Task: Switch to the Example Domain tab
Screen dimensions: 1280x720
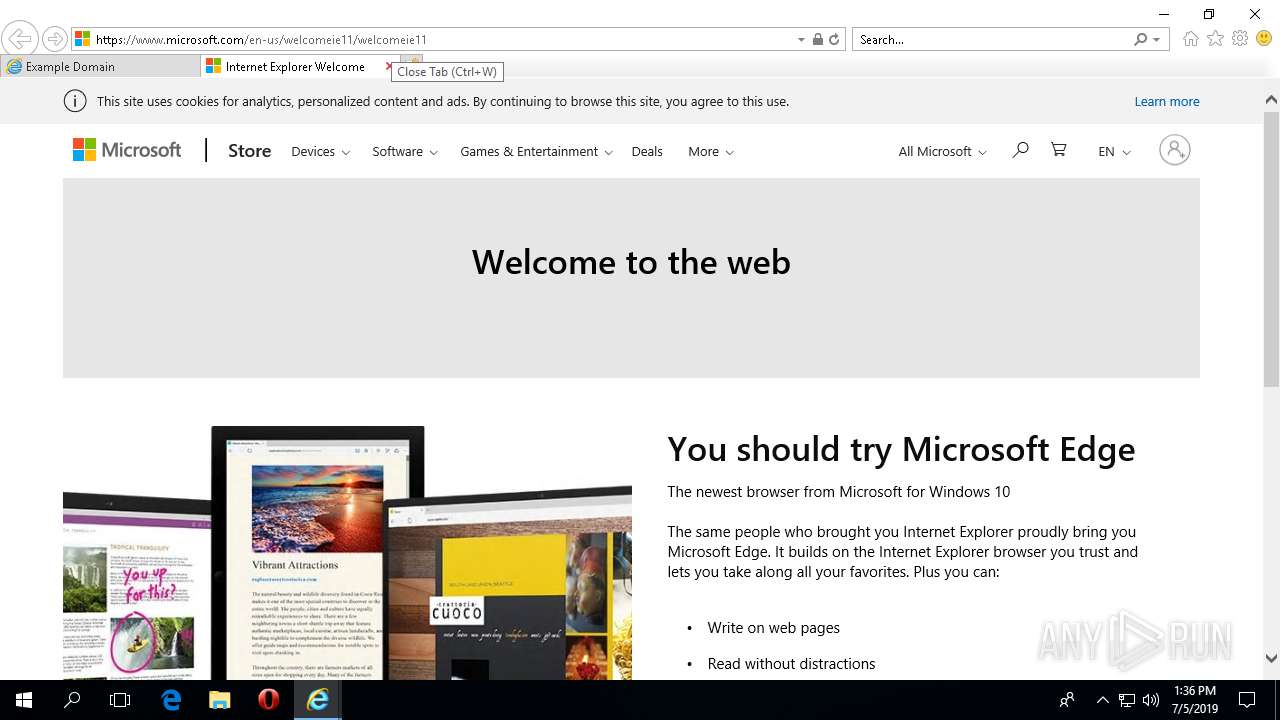Action: (100, 66)
